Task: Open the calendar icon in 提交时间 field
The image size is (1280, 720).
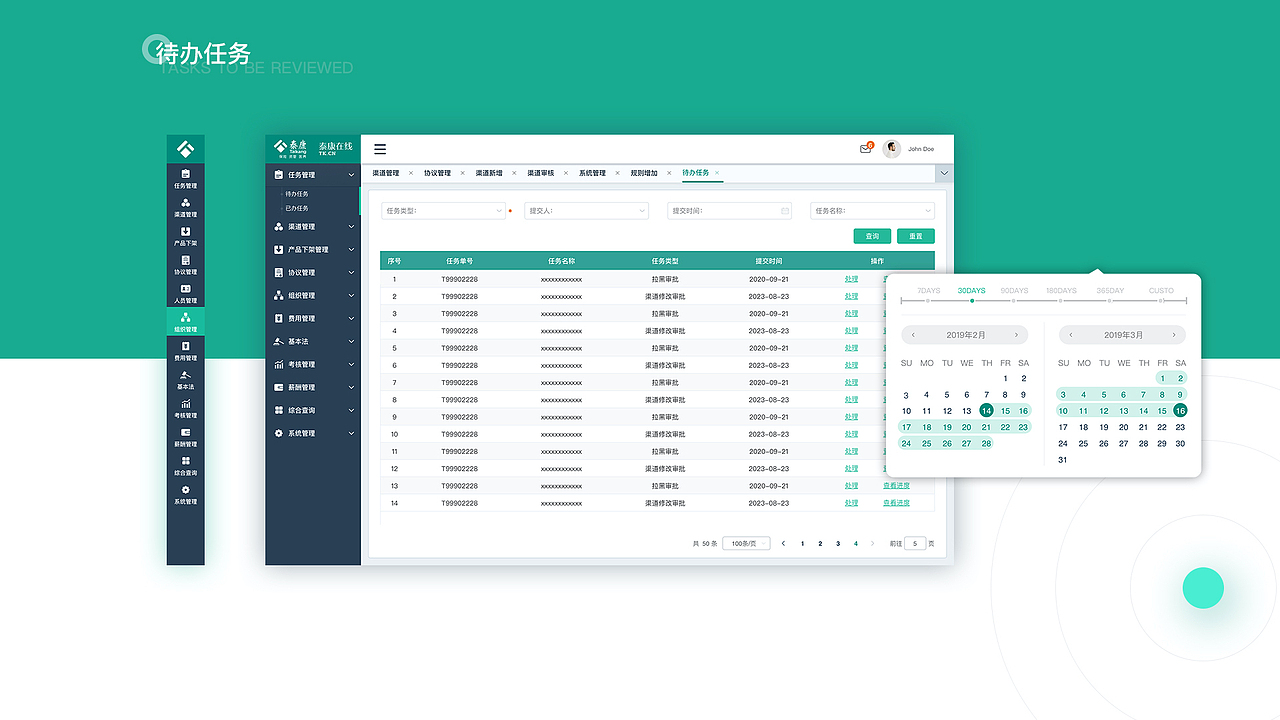Action: 785,211
